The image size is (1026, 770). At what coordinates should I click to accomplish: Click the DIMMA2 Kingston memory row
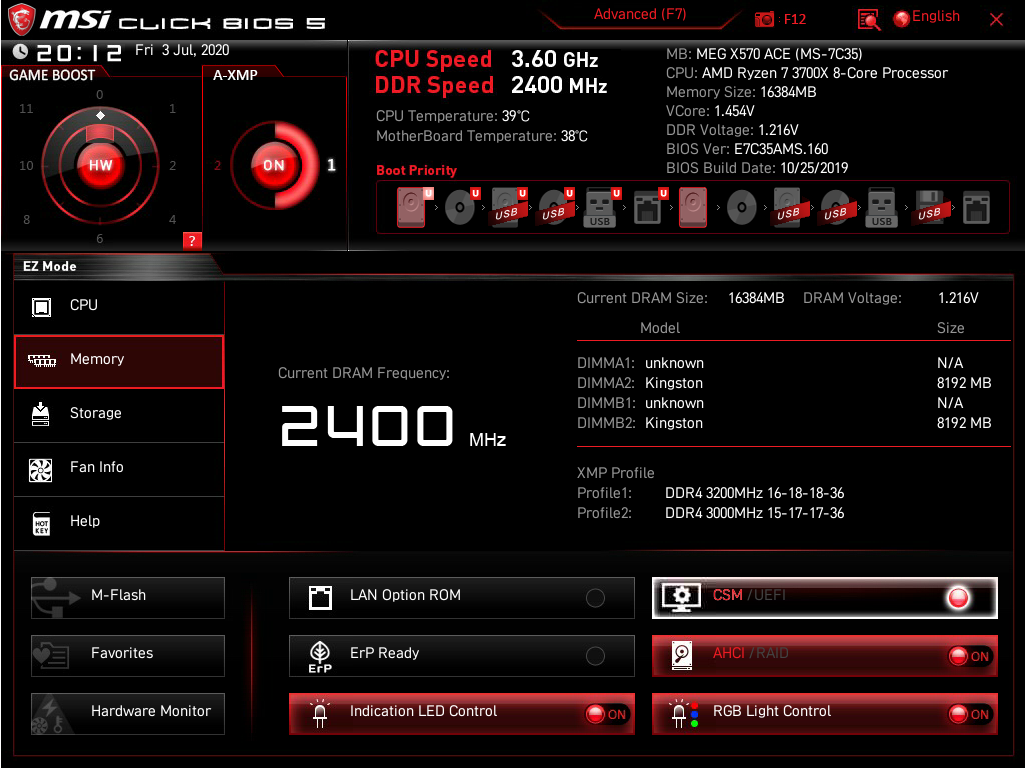click(784, 383)
